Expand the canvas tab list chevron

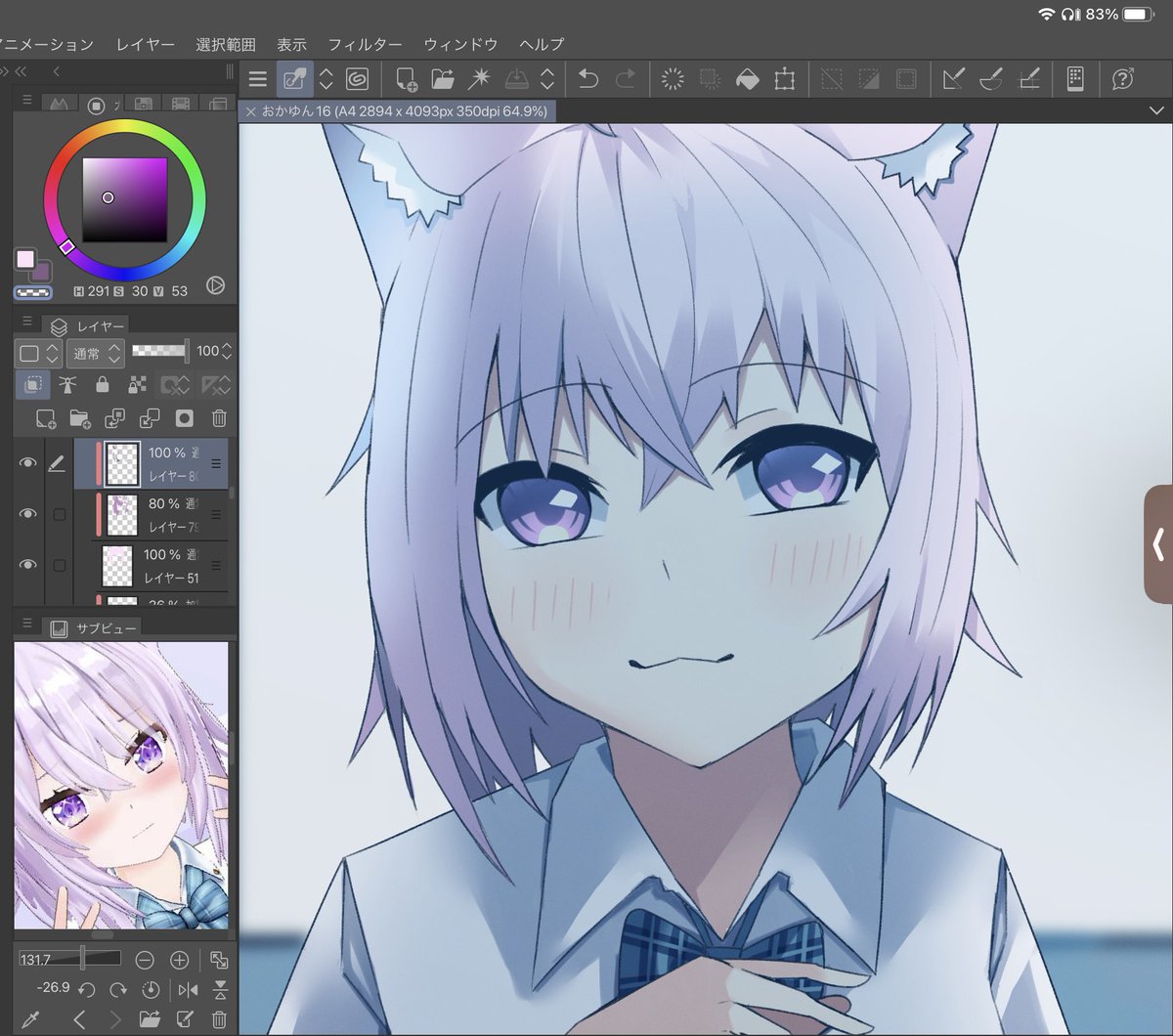pos(1157,111)
